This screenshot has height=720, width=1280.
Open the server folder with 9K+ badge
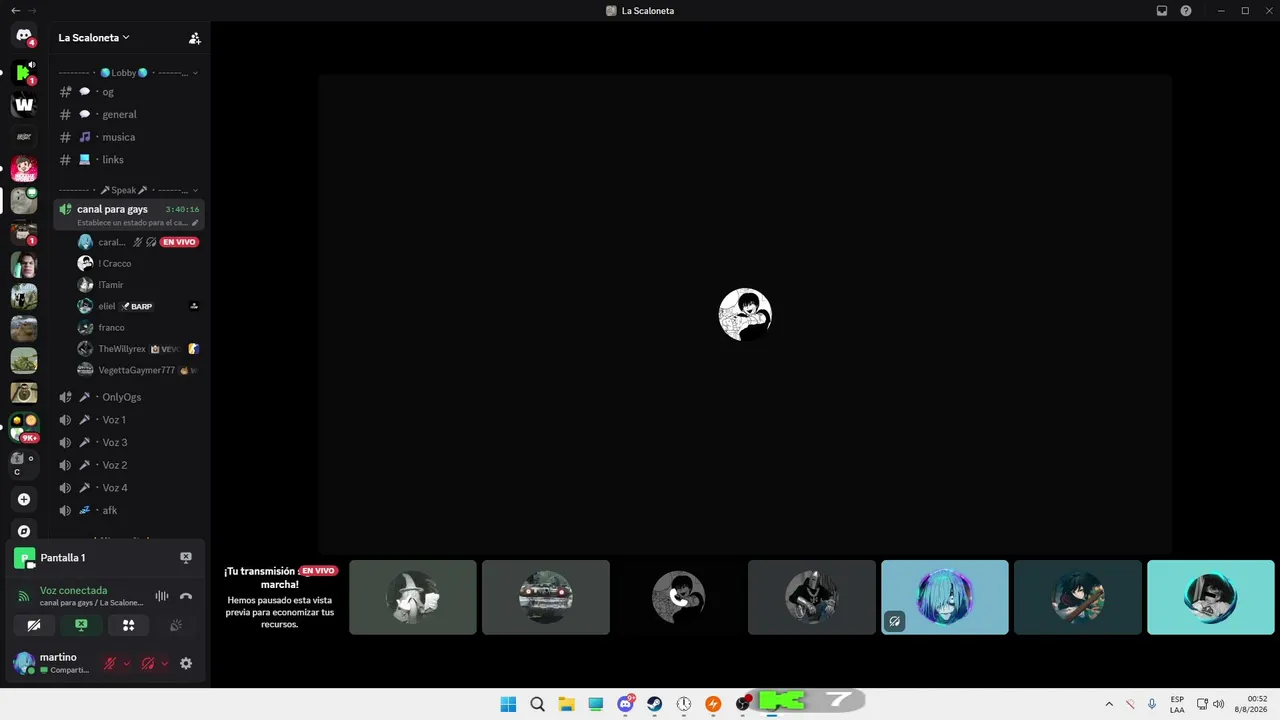click(24, 428)
